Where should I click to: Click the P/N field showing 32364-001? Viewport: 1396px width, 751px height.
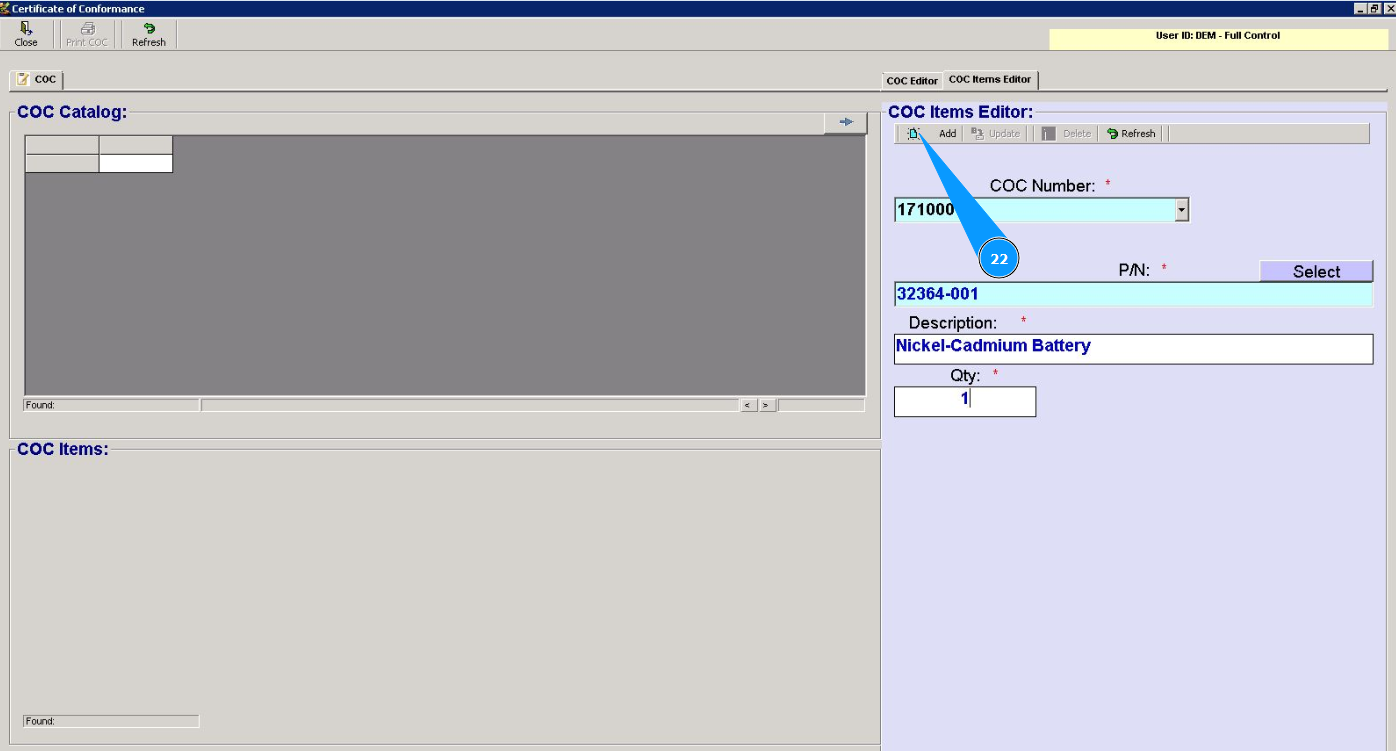click(1134, 294)
